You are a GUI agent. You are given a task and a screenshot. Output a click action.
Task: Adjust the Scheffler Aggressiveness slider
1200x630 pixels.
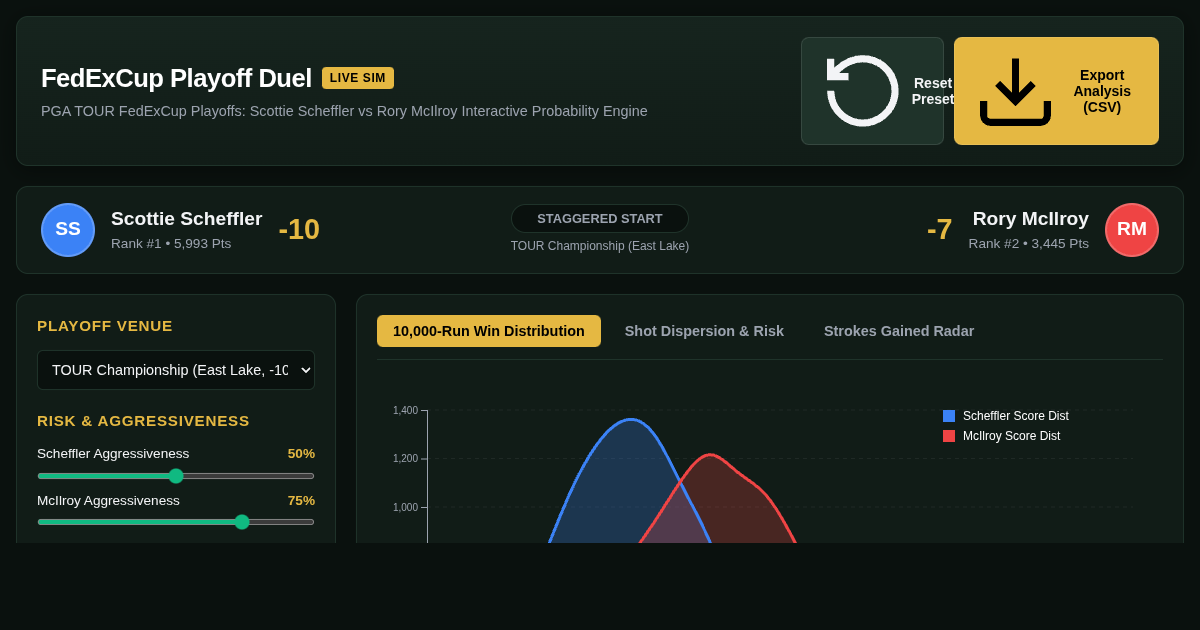pyautogui.click(x=176, y=476)
